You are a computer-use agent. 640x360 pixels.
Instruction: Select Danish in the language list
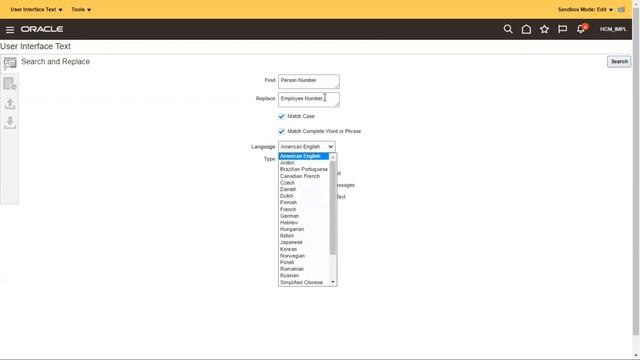point(304,189)
